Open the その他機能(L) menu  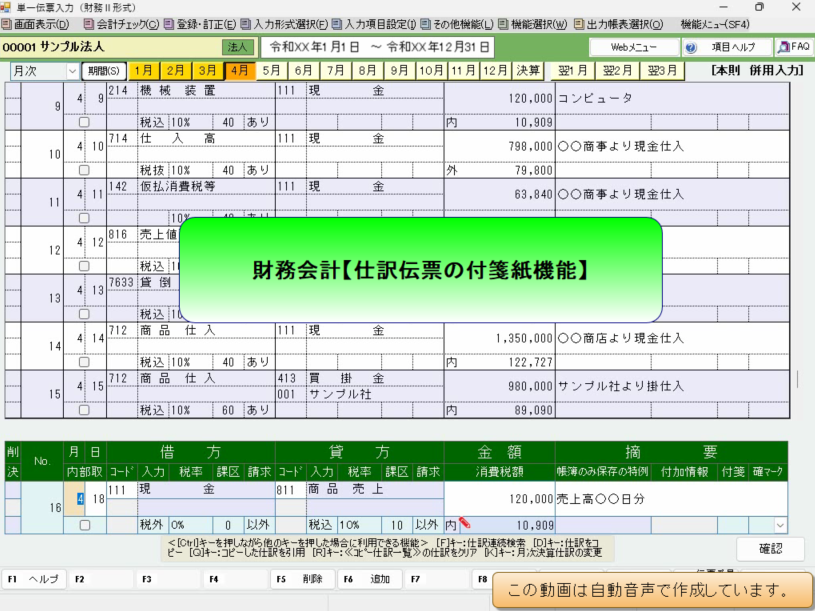pos(457,24)
